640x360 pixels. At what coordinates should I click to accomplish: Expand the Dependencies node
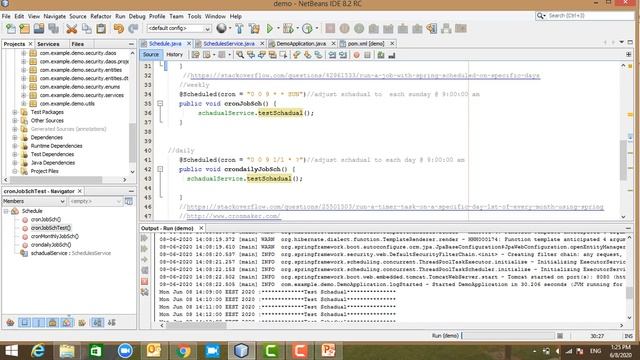coord(15,138)
